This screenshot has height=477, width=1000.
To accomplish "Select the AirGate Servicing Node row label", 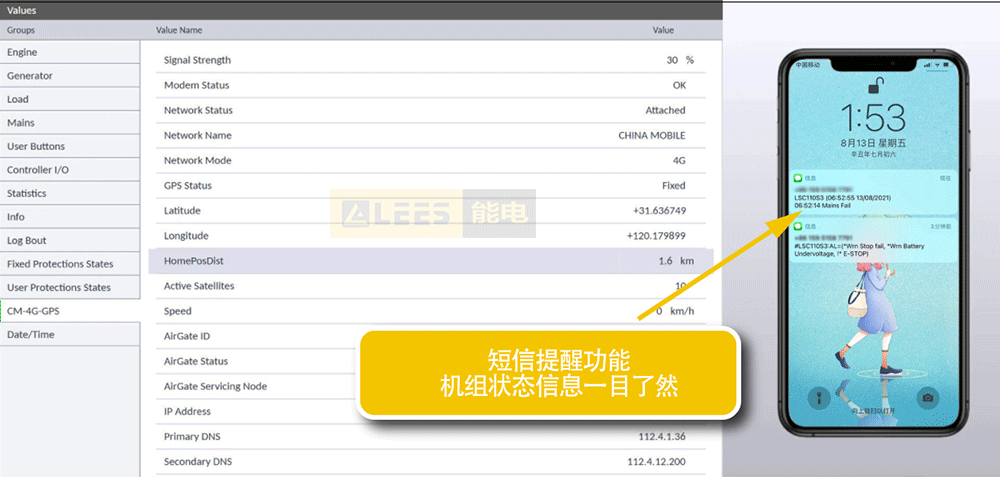I will coord(216,386).
